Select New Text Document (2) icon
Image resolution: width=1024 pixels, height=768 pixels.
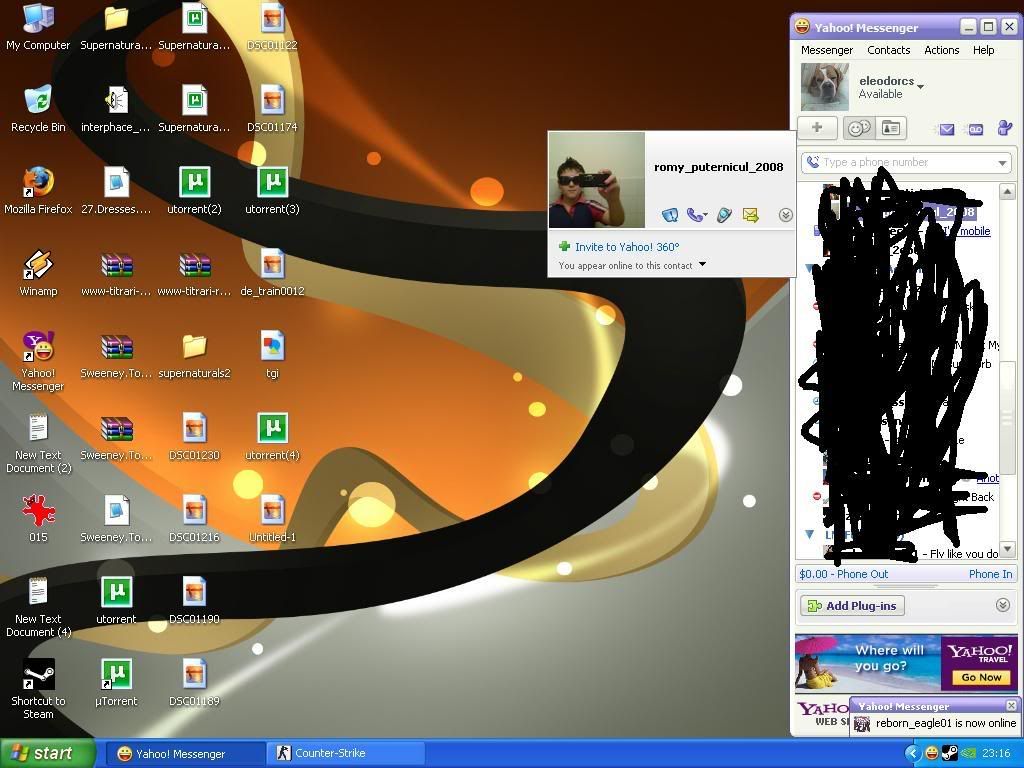point(38,443)
